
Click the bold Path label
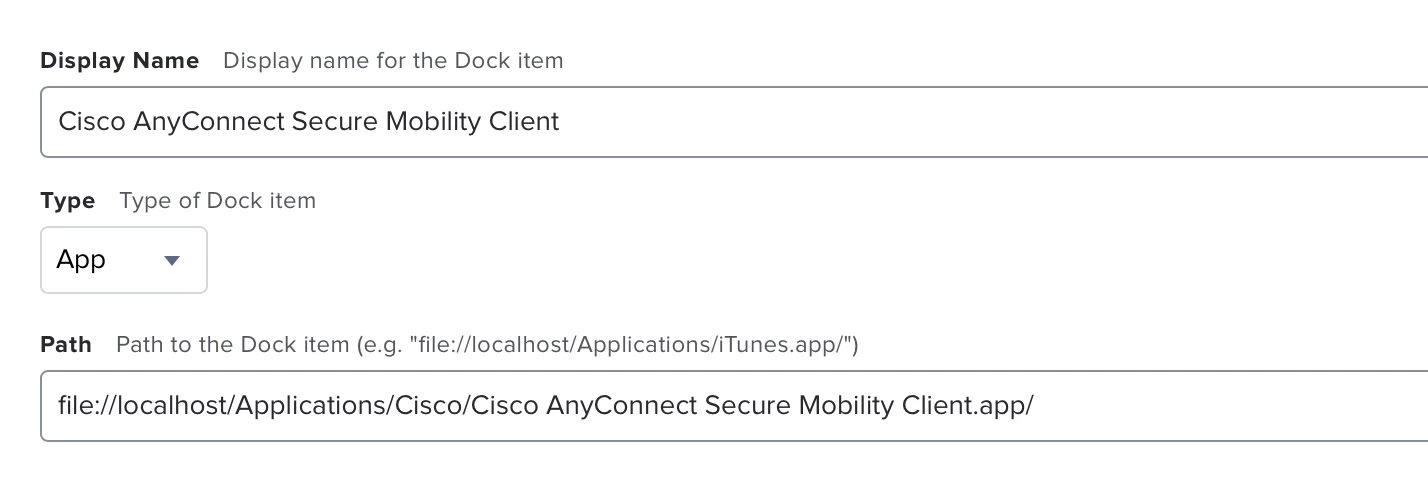coord(65,345)
